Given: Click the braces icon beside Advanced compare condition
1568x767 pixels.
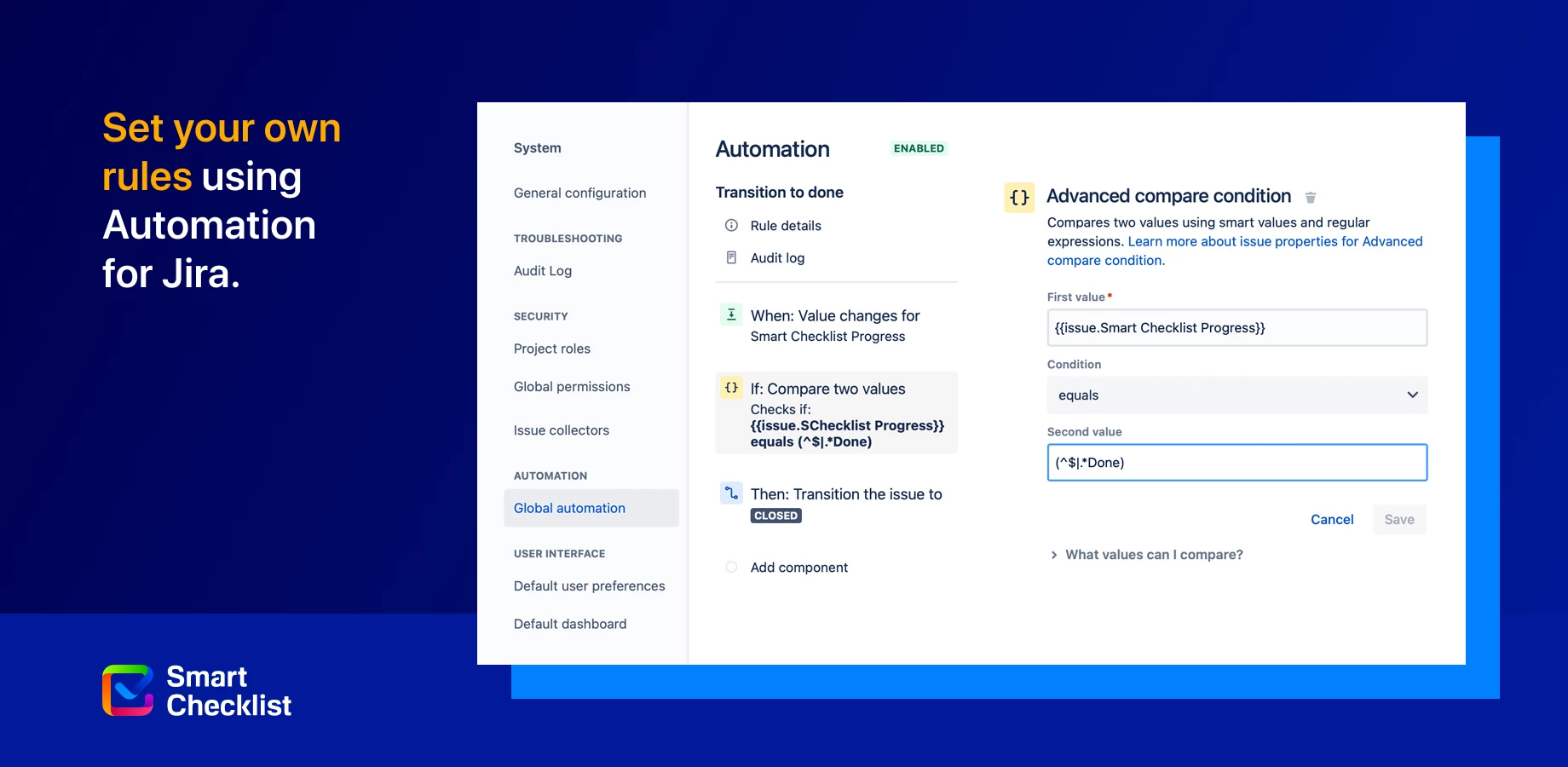Looking at the screenshot, I should coord(1019,197).
